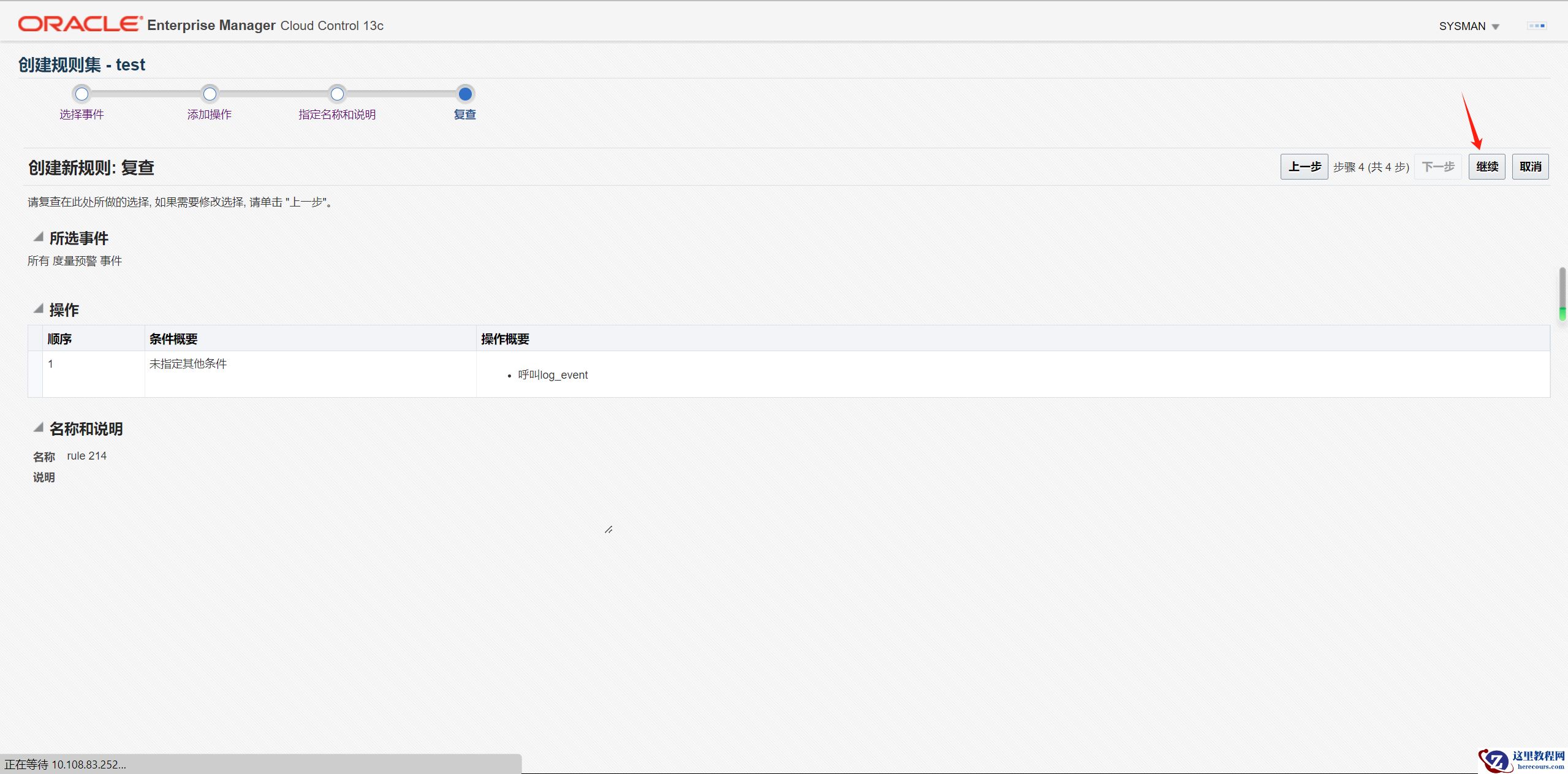Click the 取消 button

pos(1530,167)
